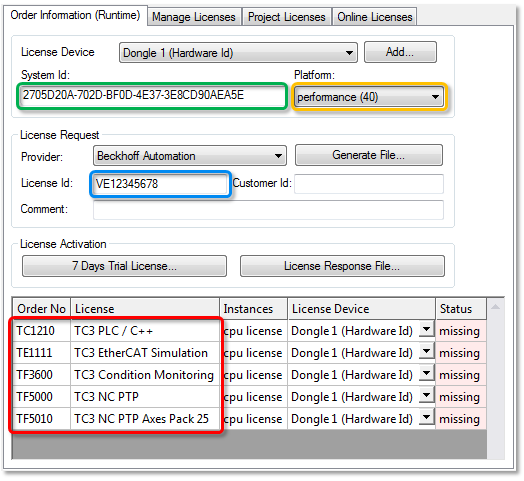Screen dimensions: 524x481
Task: Click the missing status in TF5000 row
Action: (461, 397)
